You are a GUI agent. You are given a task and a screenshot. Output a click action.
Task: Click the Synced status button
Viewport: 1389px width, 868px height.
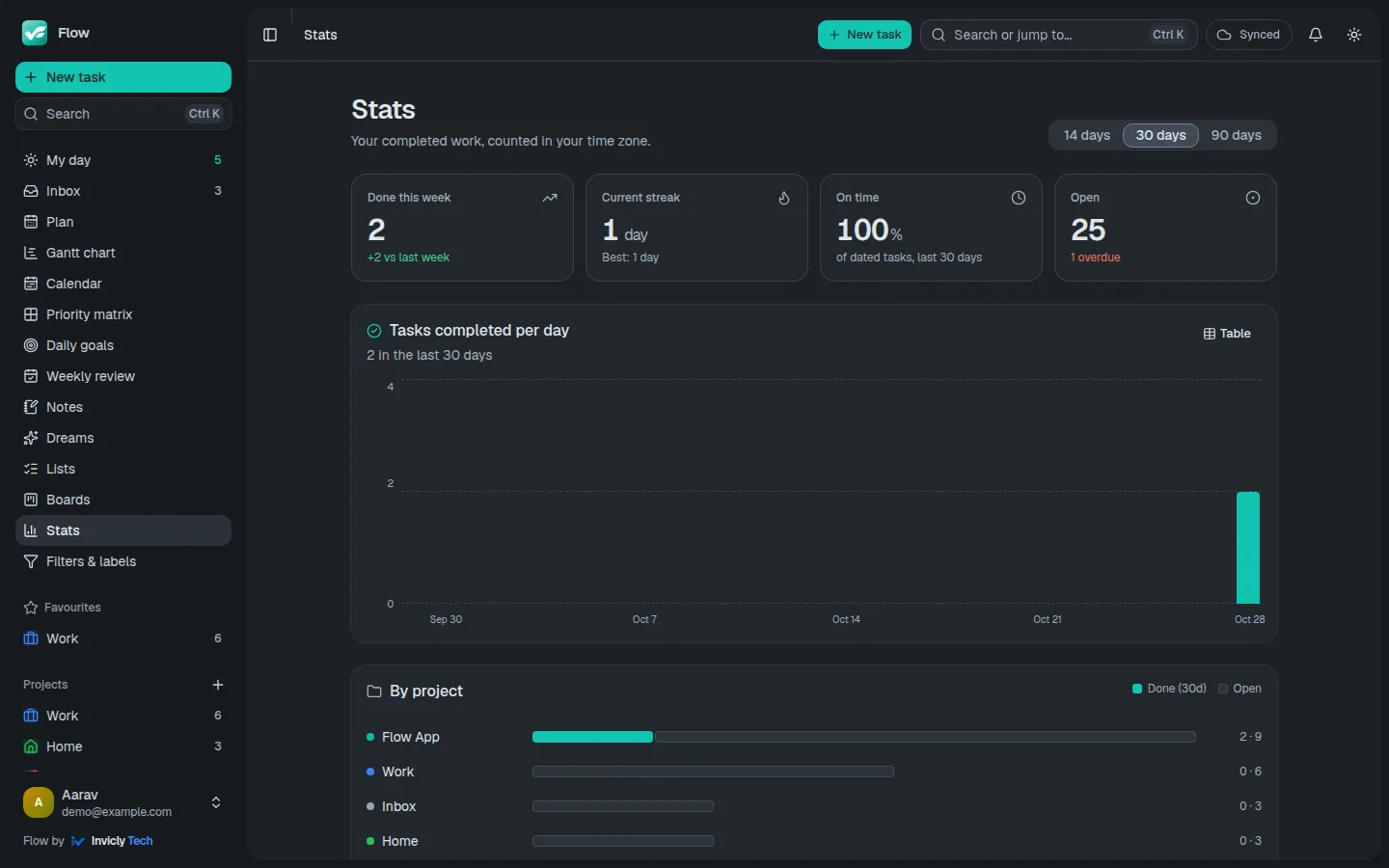pyautogui.click(x=1249, y=35)
